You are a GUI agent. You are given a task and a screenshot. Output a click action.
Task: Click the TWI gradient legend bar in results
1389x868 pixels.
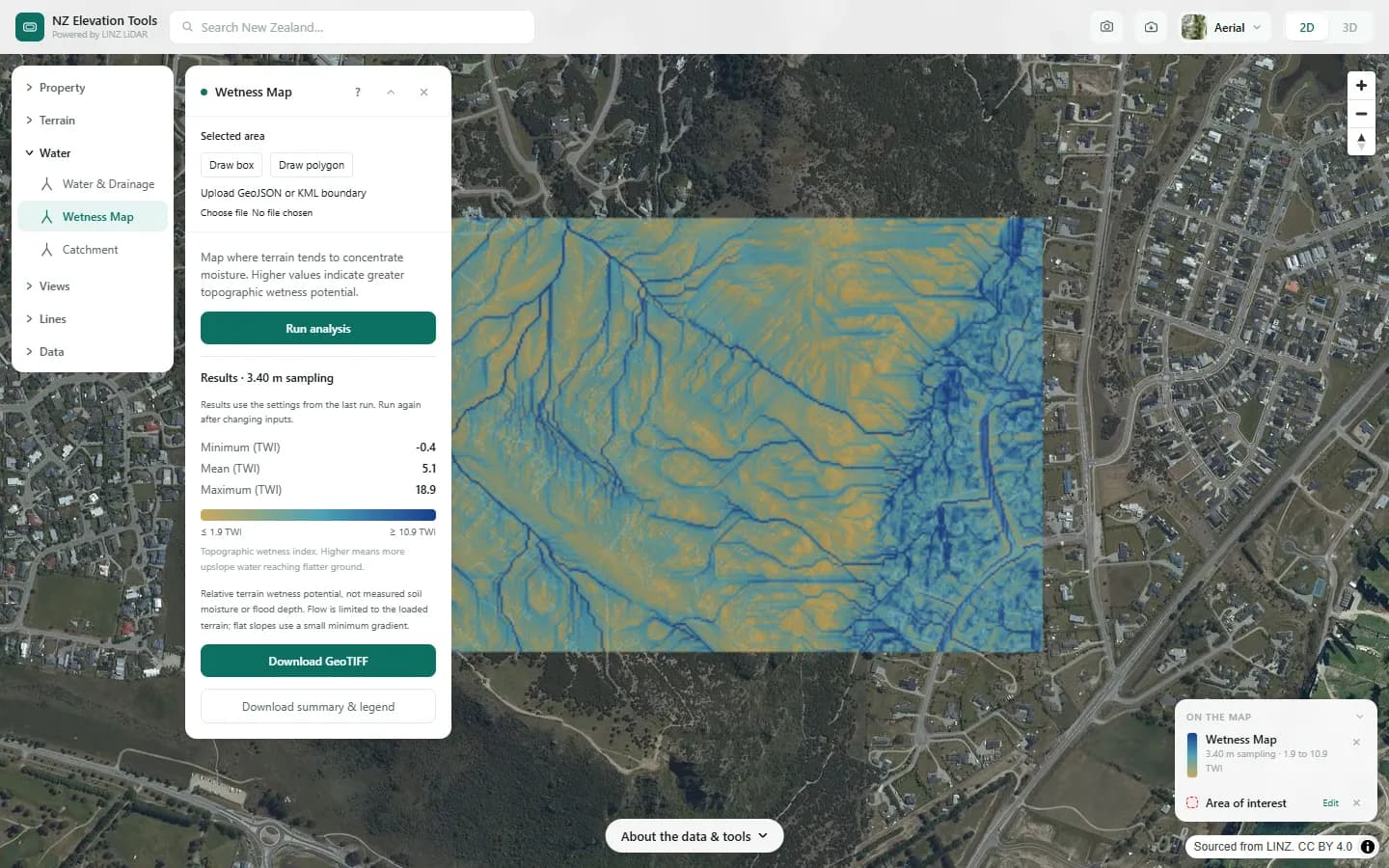[318, 515]
